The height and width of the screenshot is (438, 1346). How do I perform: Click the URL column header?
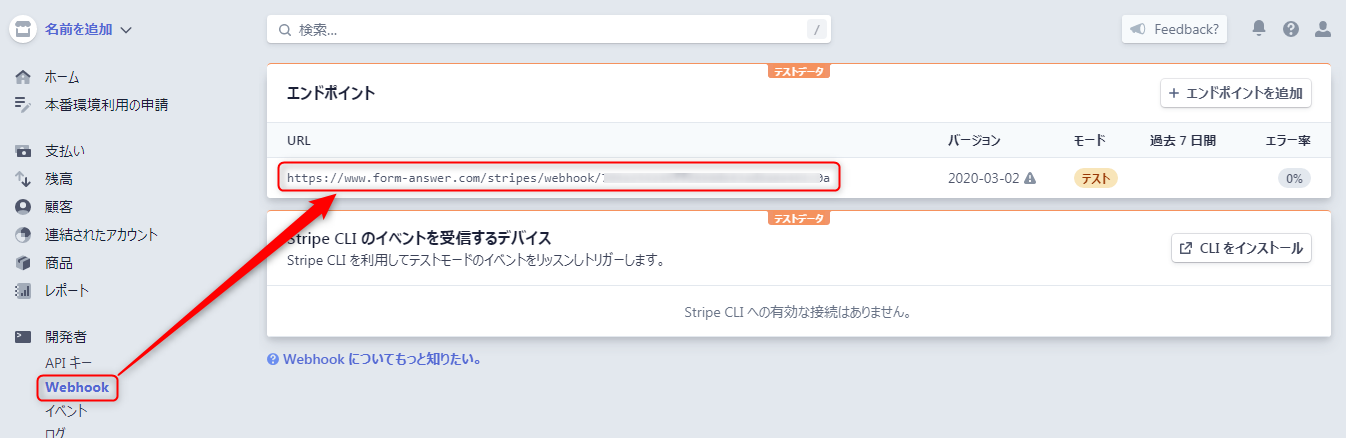click(x=299, y=140)
